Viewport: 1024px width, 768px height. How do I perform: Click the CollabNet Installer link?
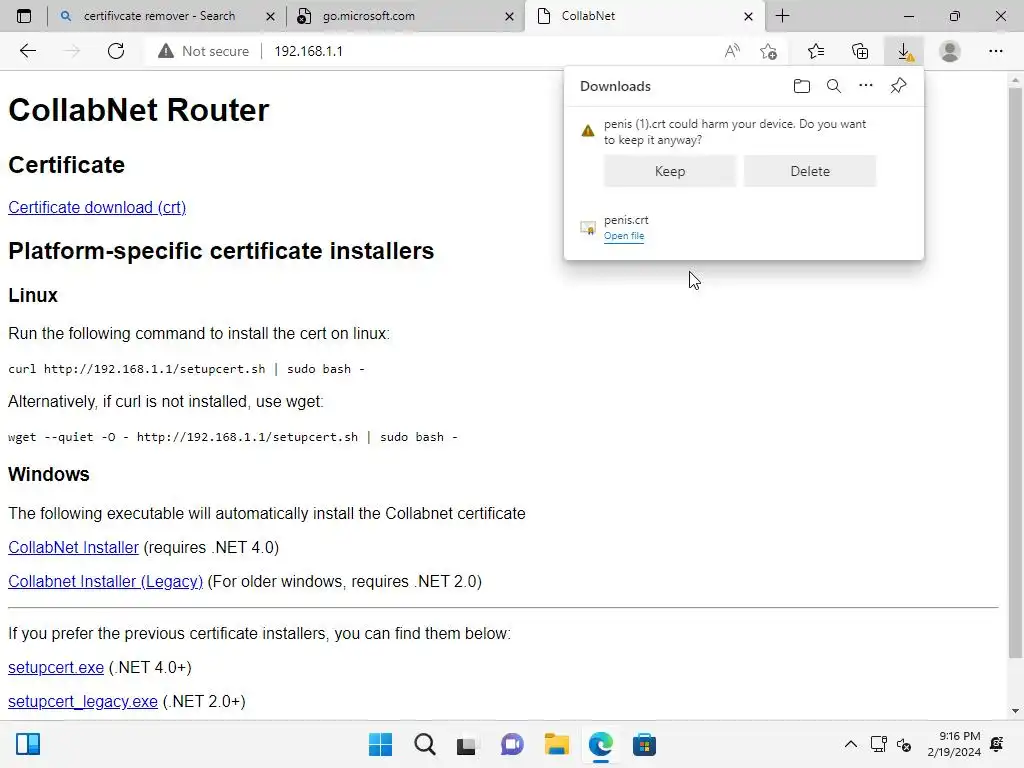73,547
